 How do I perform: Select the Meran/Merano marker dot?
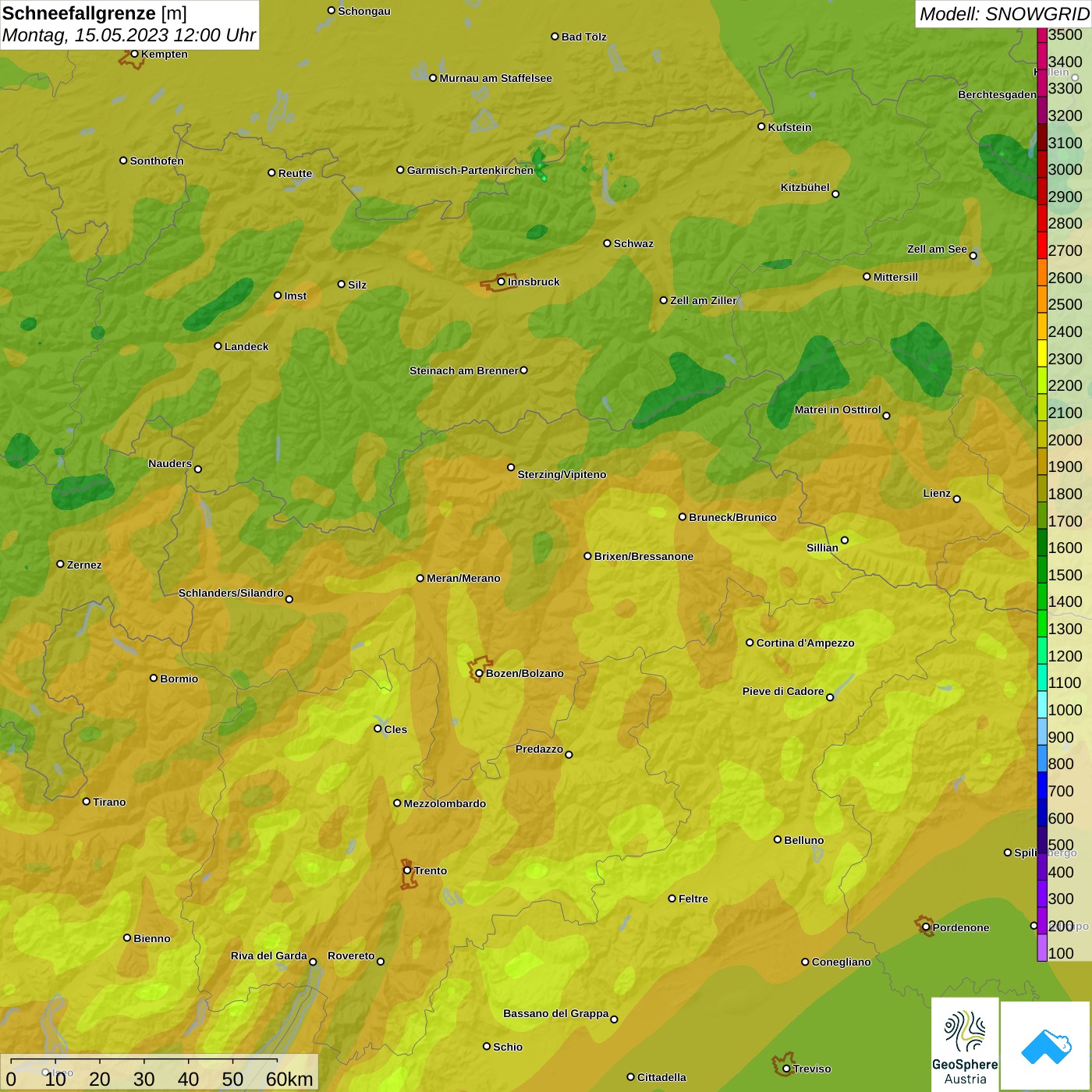420,578
